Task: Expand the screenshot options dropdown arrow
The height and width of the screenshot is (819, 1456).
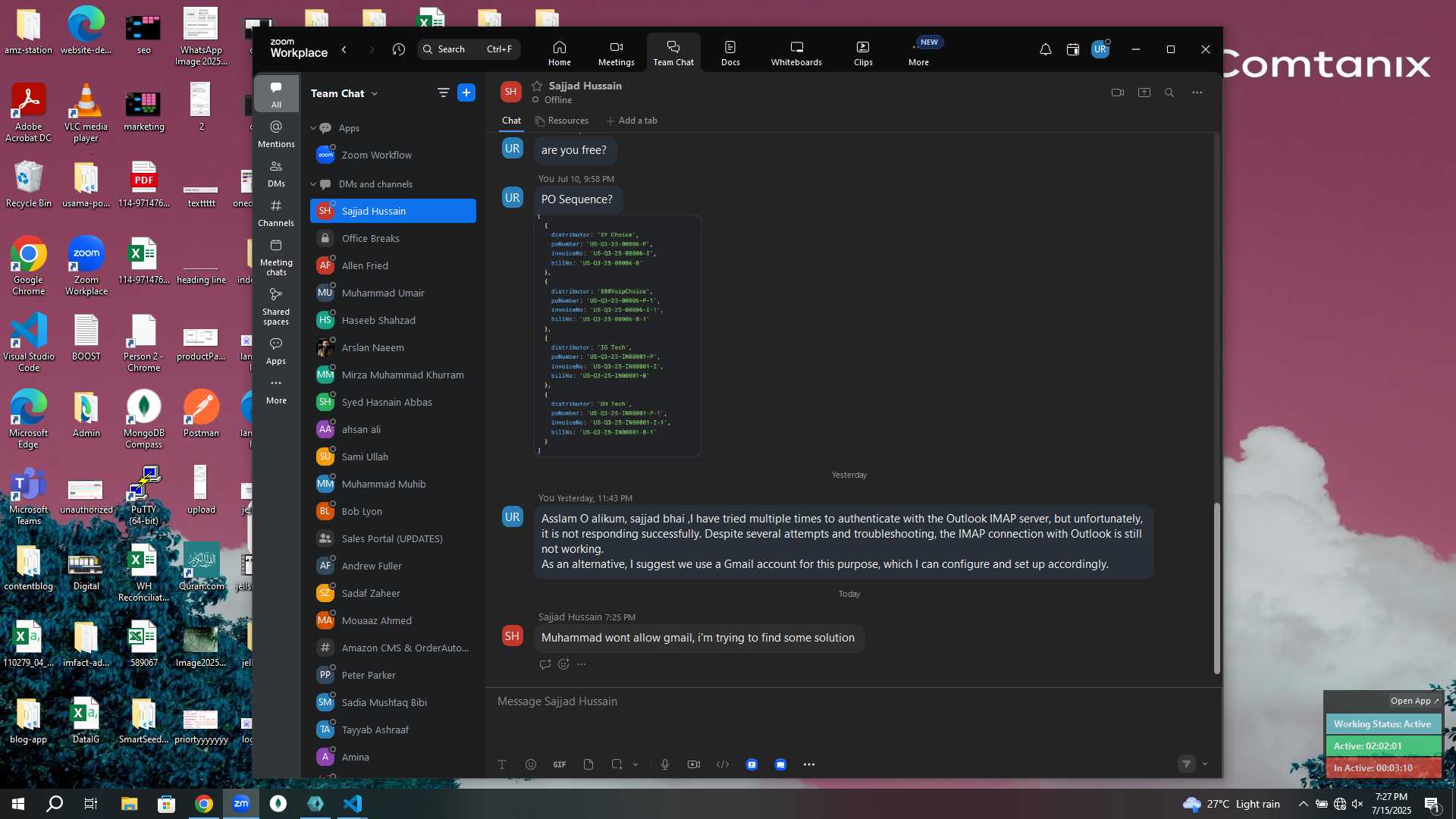Action: click(635, 764)
